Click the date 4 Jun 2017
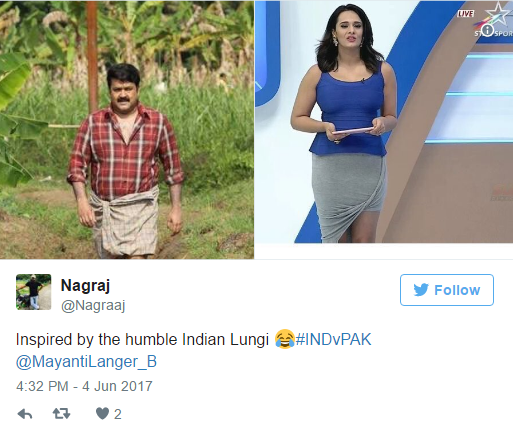Image resolution: width=513 pixels, height=437 pixels. (117, 386)
